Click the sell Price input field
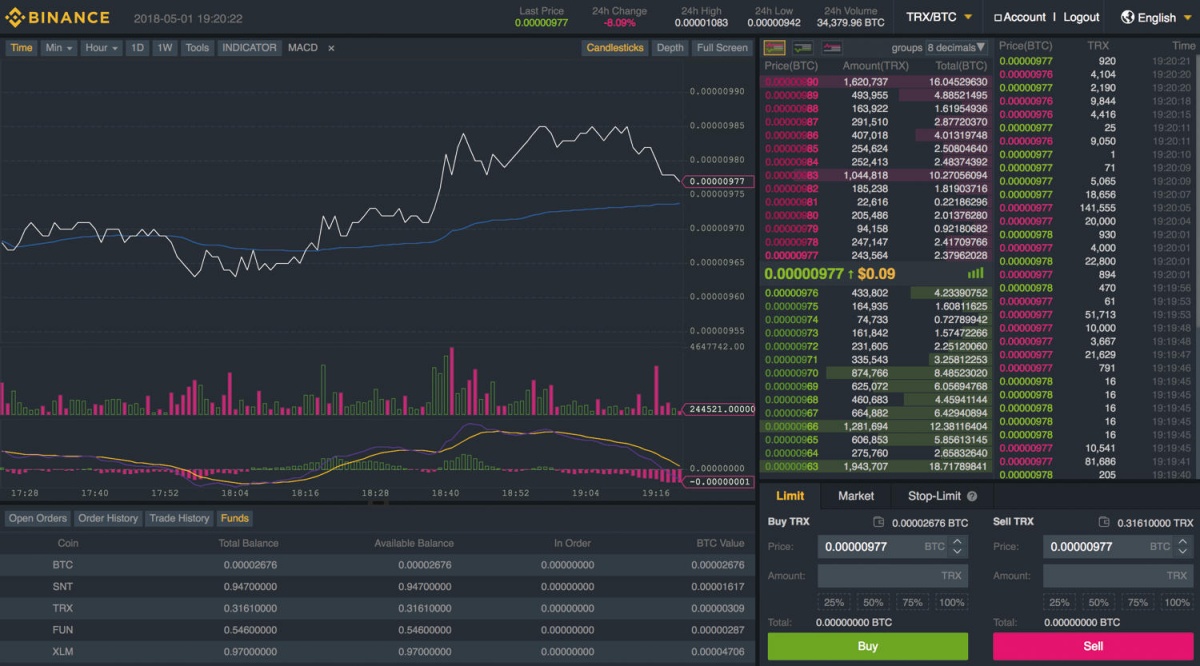 [1118, 547]
